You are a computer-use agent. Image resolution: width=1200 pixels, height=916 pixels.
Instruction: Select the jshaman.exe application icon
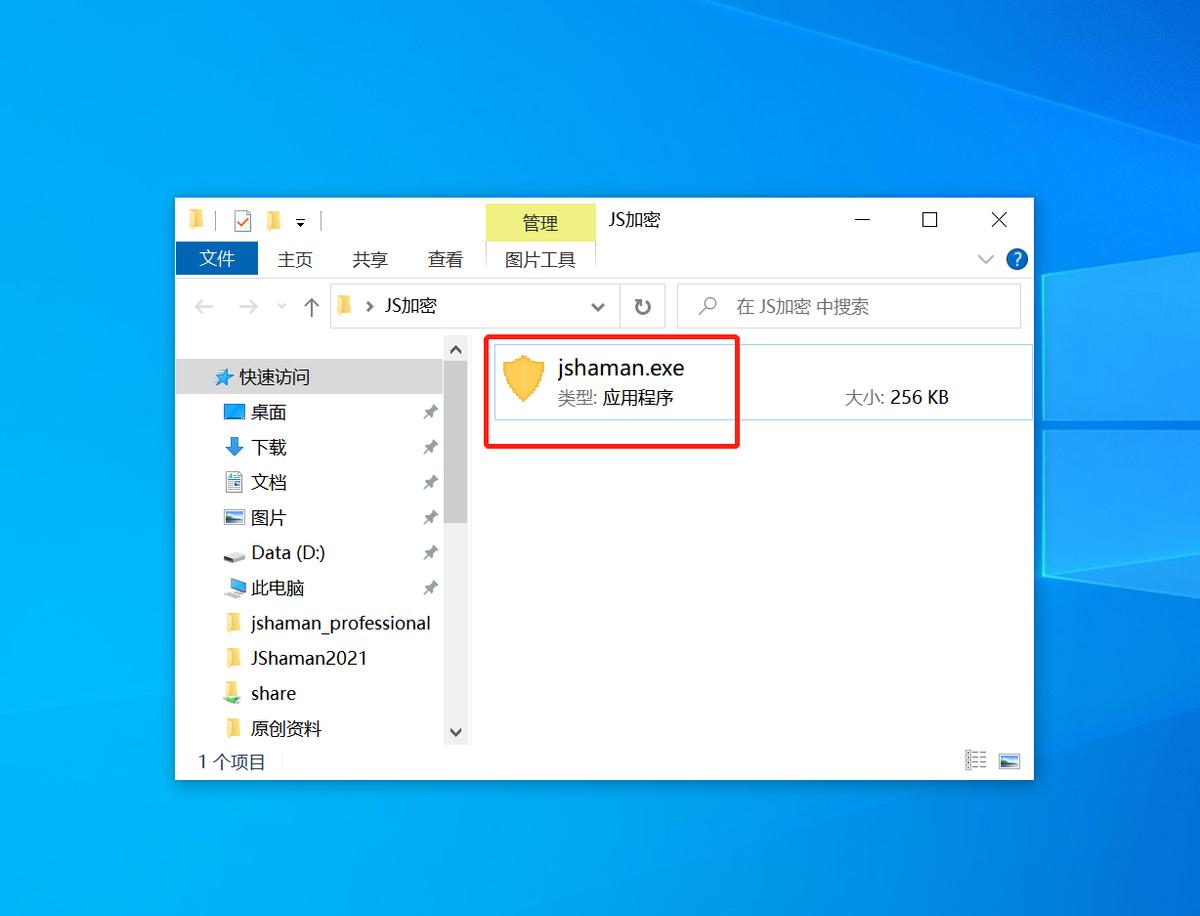click(523, 379)
